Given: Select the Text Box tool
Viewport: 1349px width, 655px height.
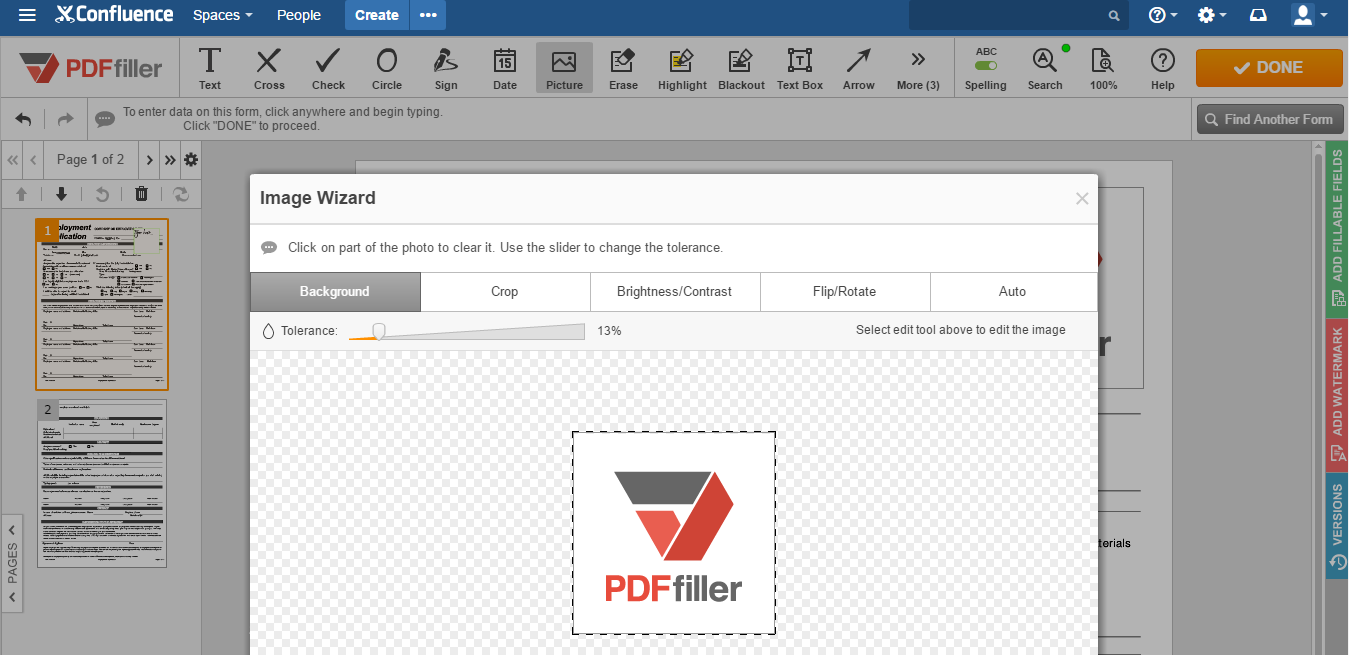Looking at the screenshot, I should [800, 68].
